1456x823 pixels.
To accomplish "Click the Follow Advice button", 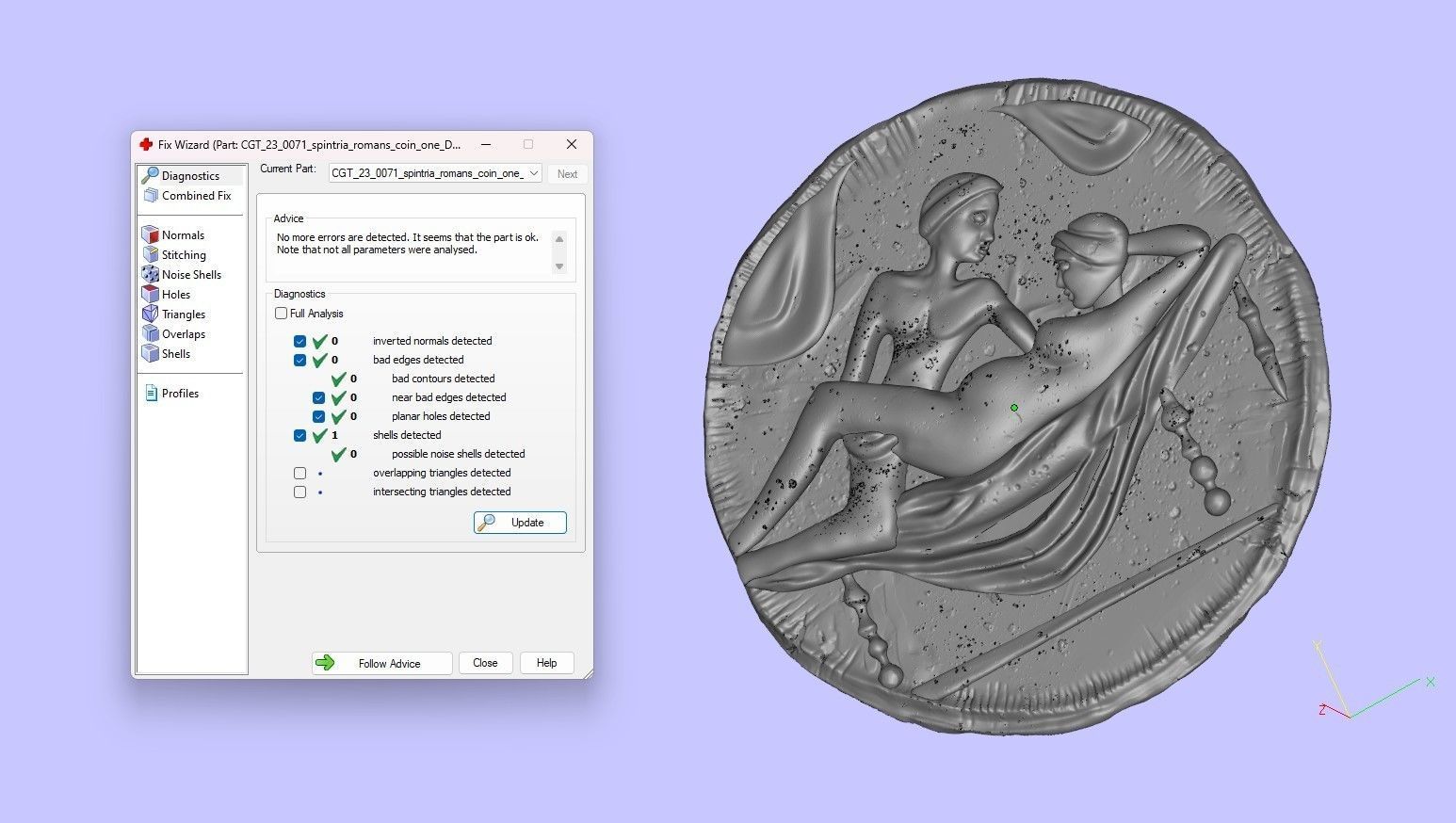I will click(382, 663).
